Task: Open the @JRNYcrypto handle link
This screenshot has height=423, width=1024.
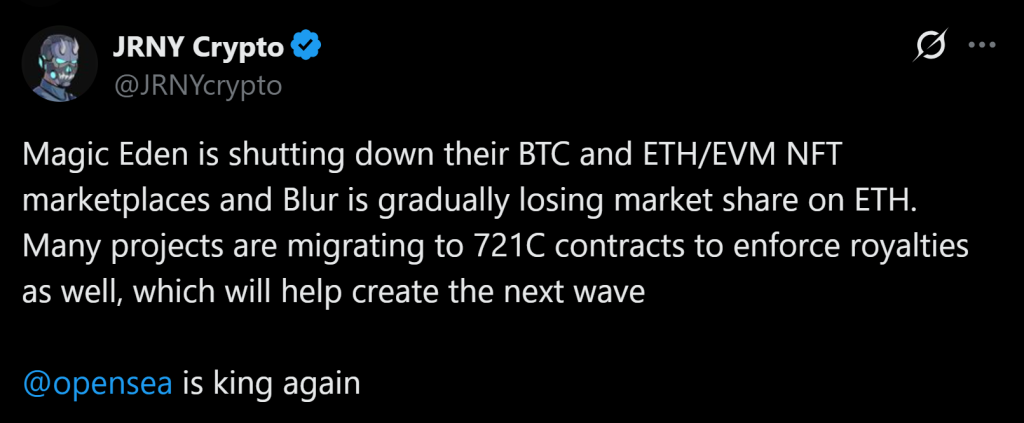Action: (x=200, y=85)
